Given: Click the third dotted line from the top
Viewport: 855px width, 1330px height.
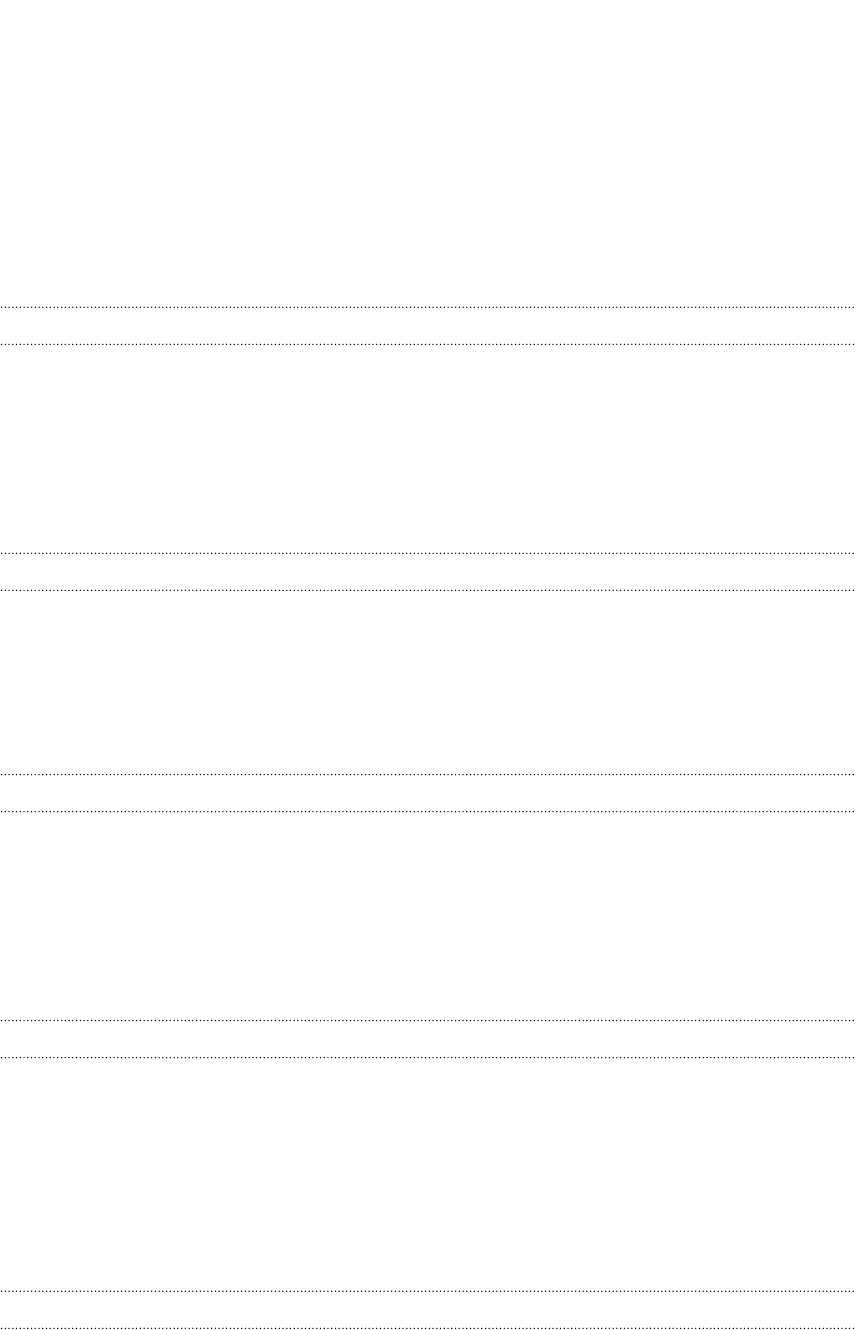Looking at the screenshot, I should (x=427, y=553).
